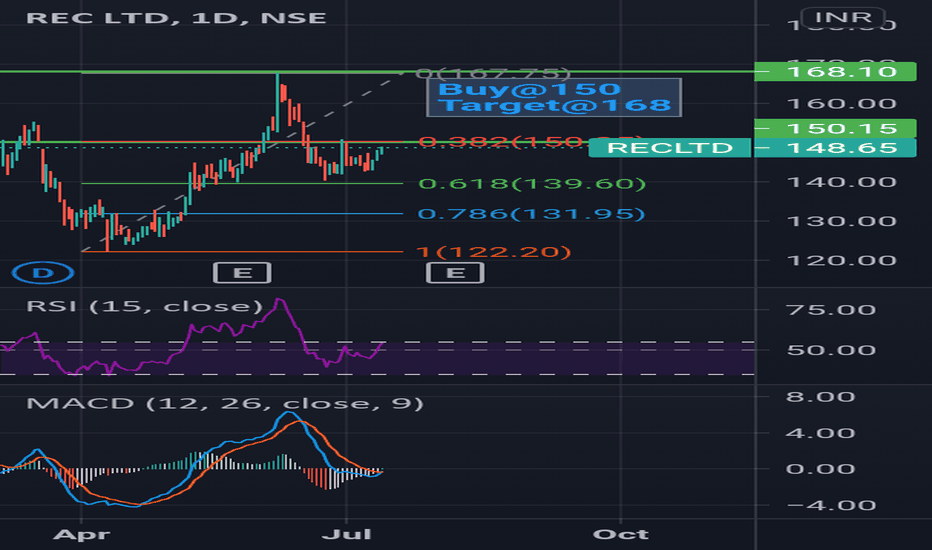
Task: Click the −4.00 MACD axis value
Action: tap(830, 505)
